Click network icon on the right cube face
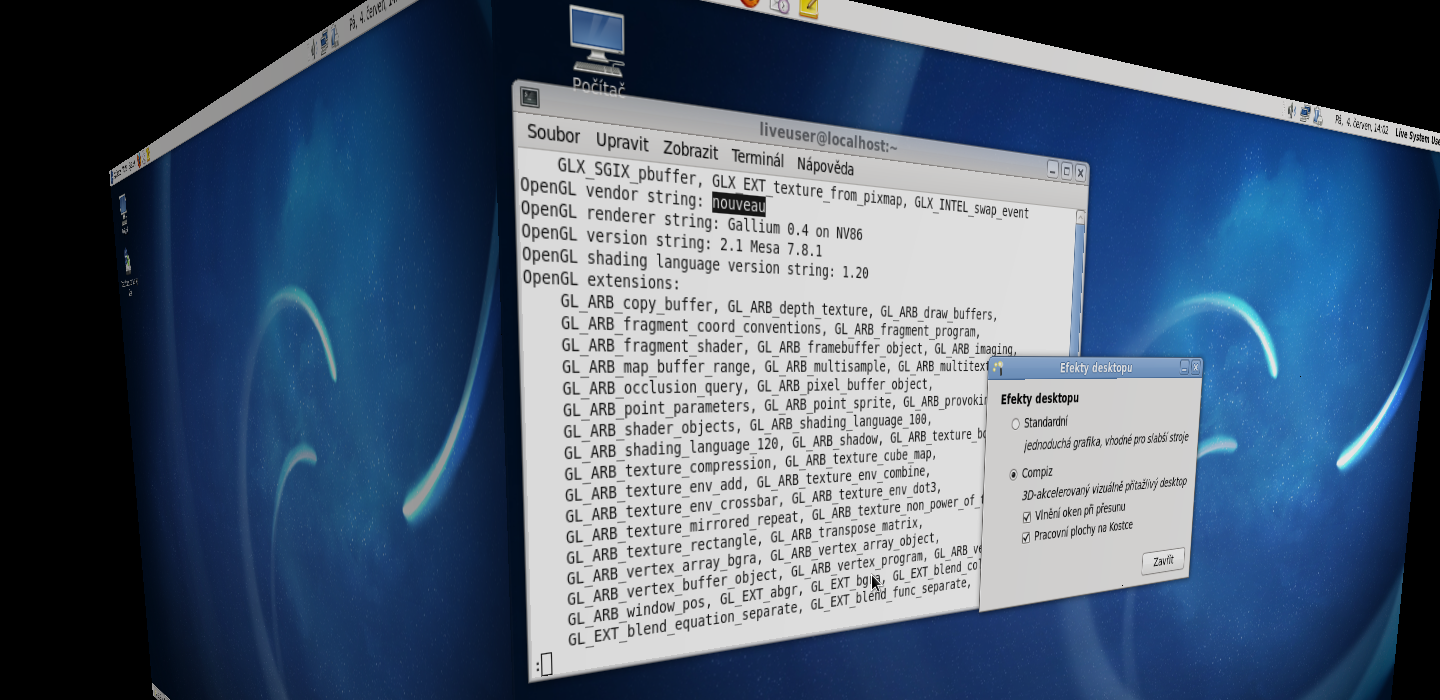The image size is (1440, 700). 1305,114
